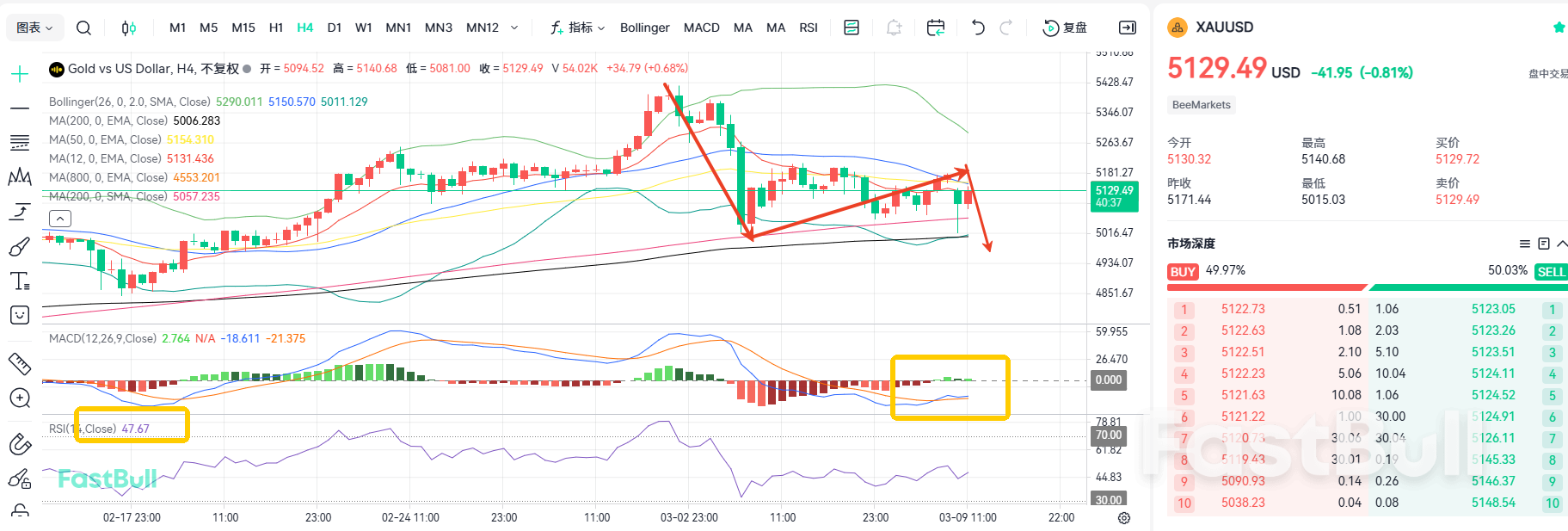Click the 复盘 replay button
1568x531 pixels.
tap(1065, 28)
